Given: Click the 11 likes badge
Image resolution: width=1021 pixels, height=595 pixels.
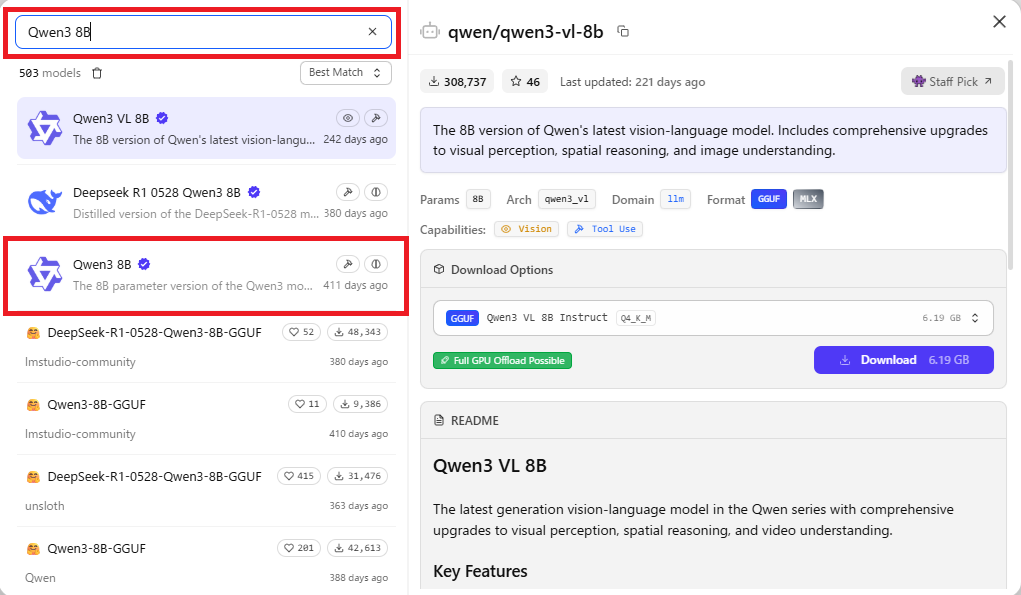Looking at the screenshot, I should (x=307, y=404).
